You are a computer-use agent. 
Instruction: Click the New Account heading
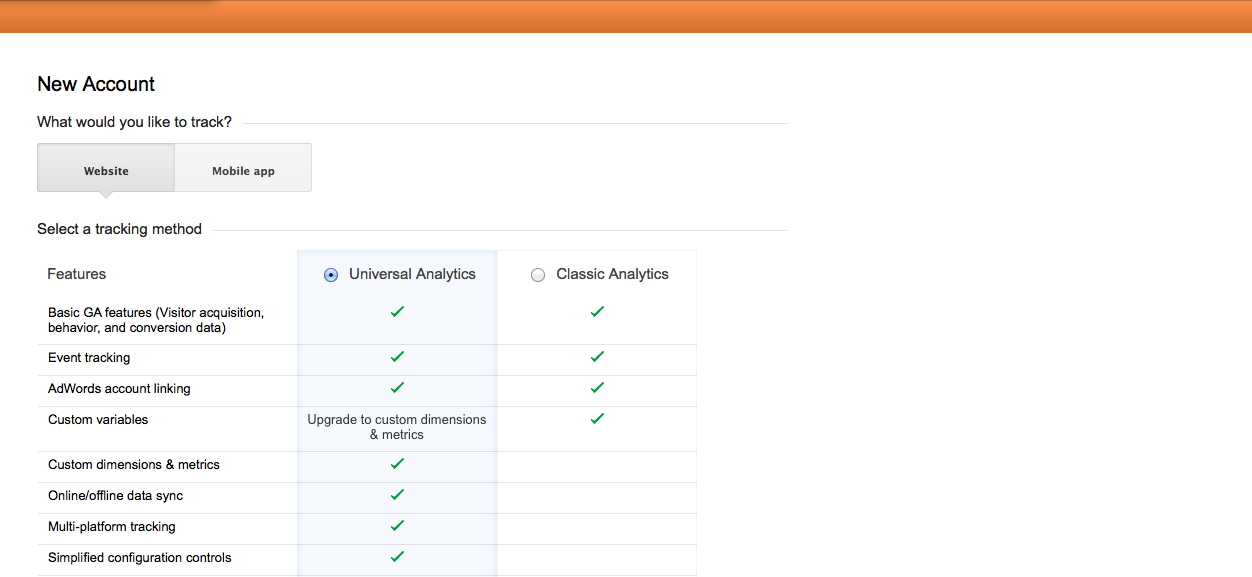click(96, 84)
